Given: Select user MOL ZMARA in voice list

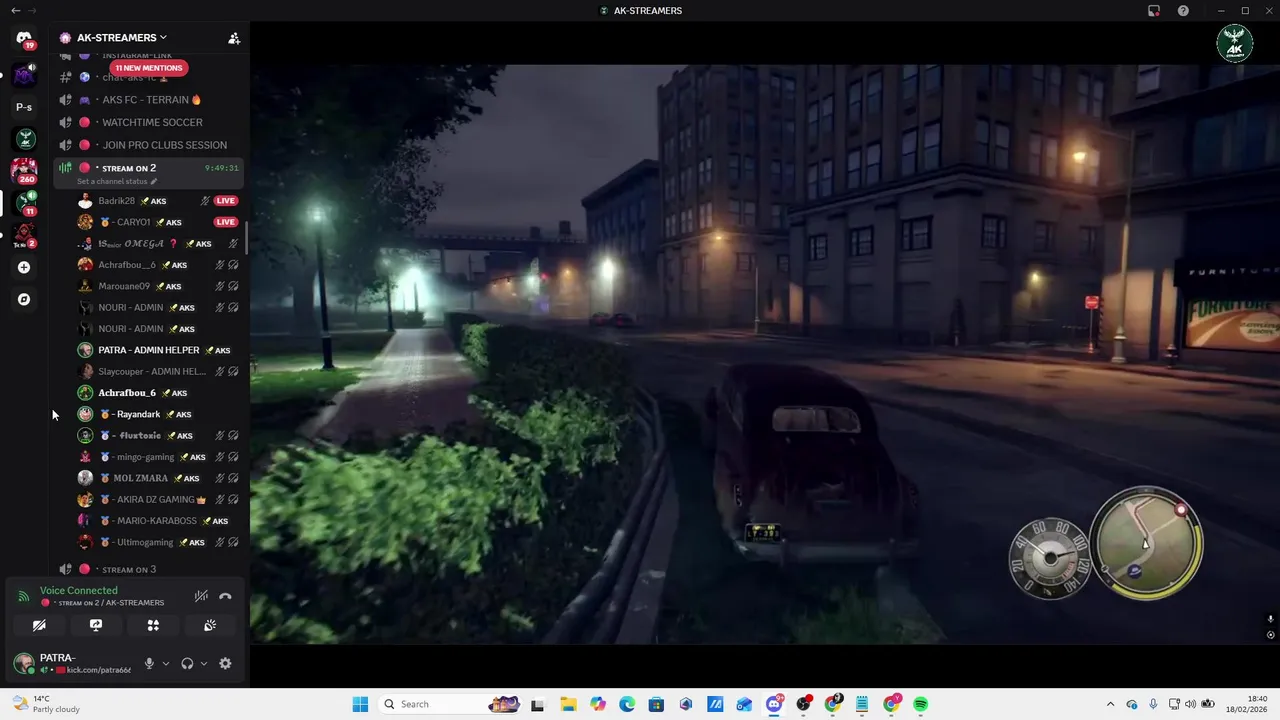Looking at the screenshot, I should coord(158,478).
